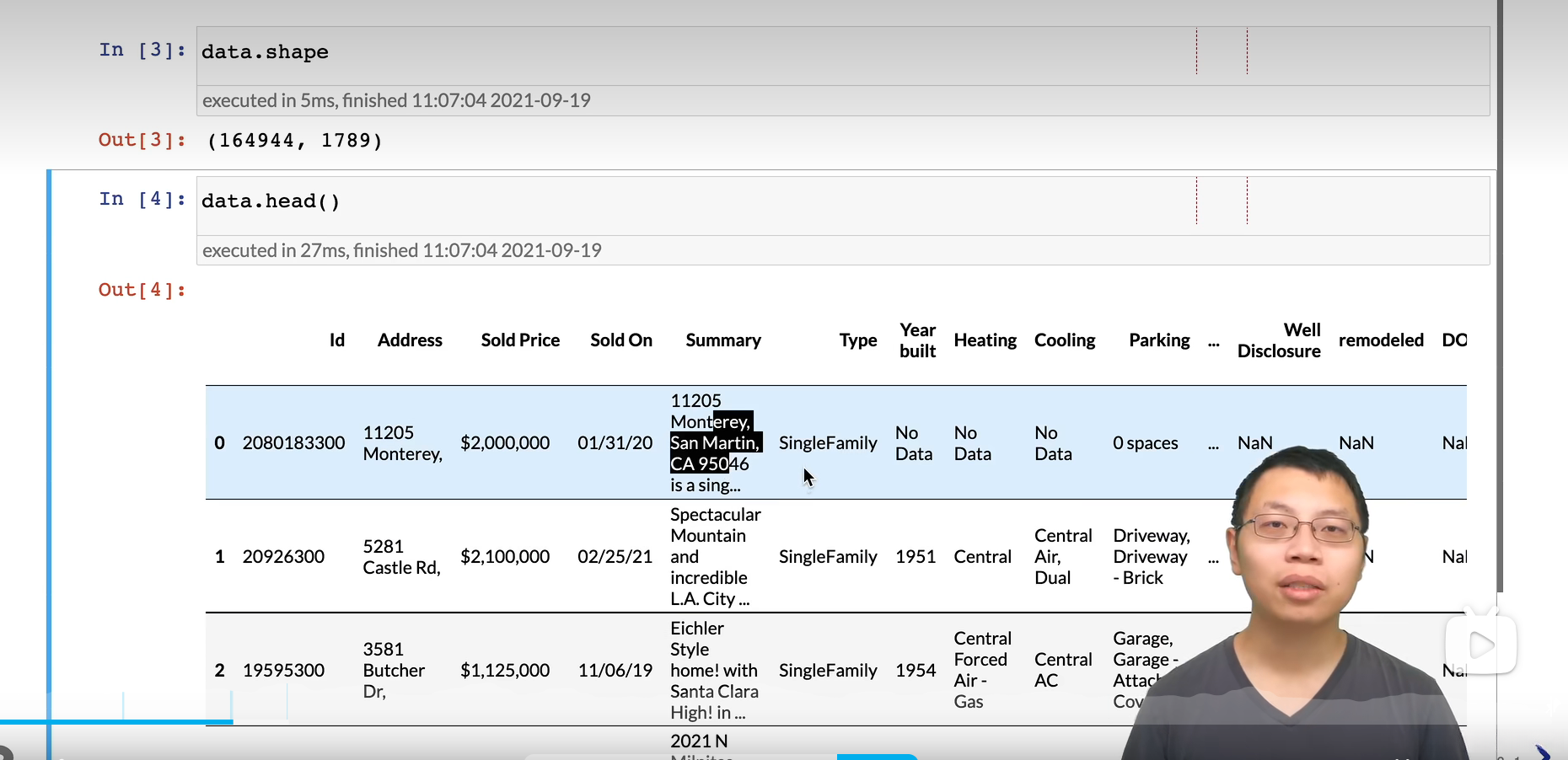Click row index 1 label
Screen dimensions: 1568x760
point(219,557)
